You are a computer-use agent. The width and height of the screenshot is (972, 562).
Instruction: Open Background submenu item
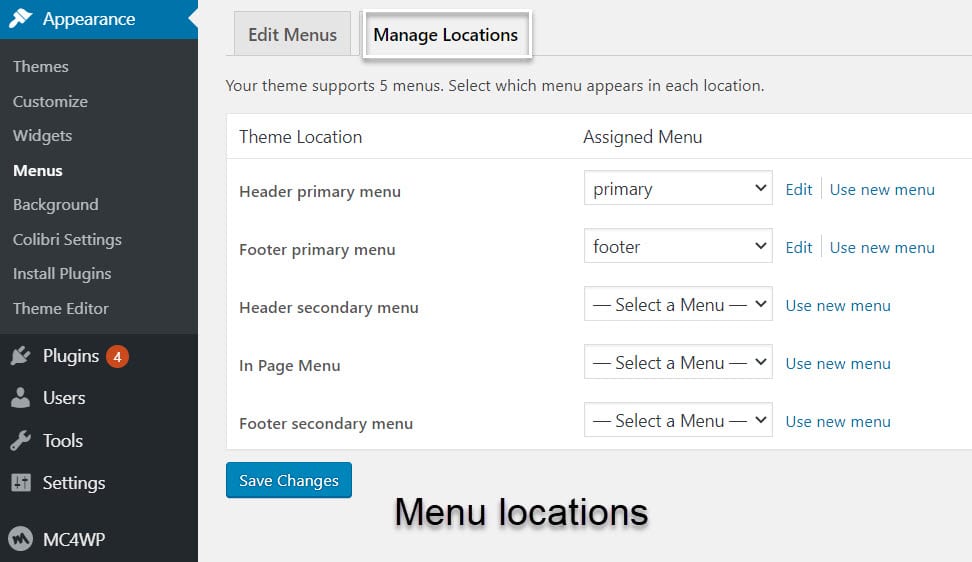point(56,204)
